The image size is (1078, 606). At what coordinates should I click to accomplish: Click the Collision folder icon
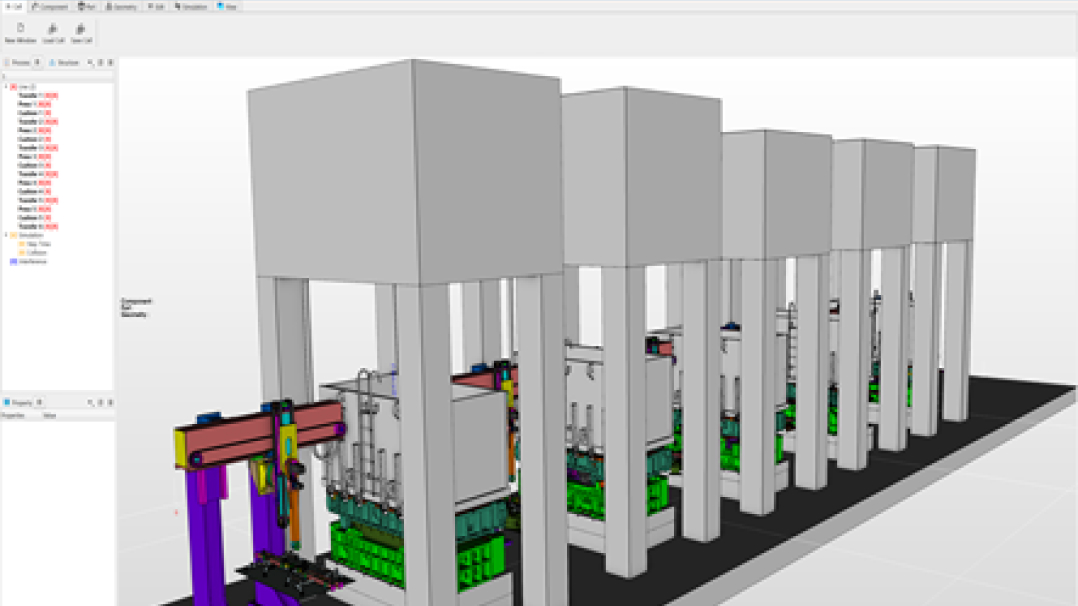click(21, 252)
